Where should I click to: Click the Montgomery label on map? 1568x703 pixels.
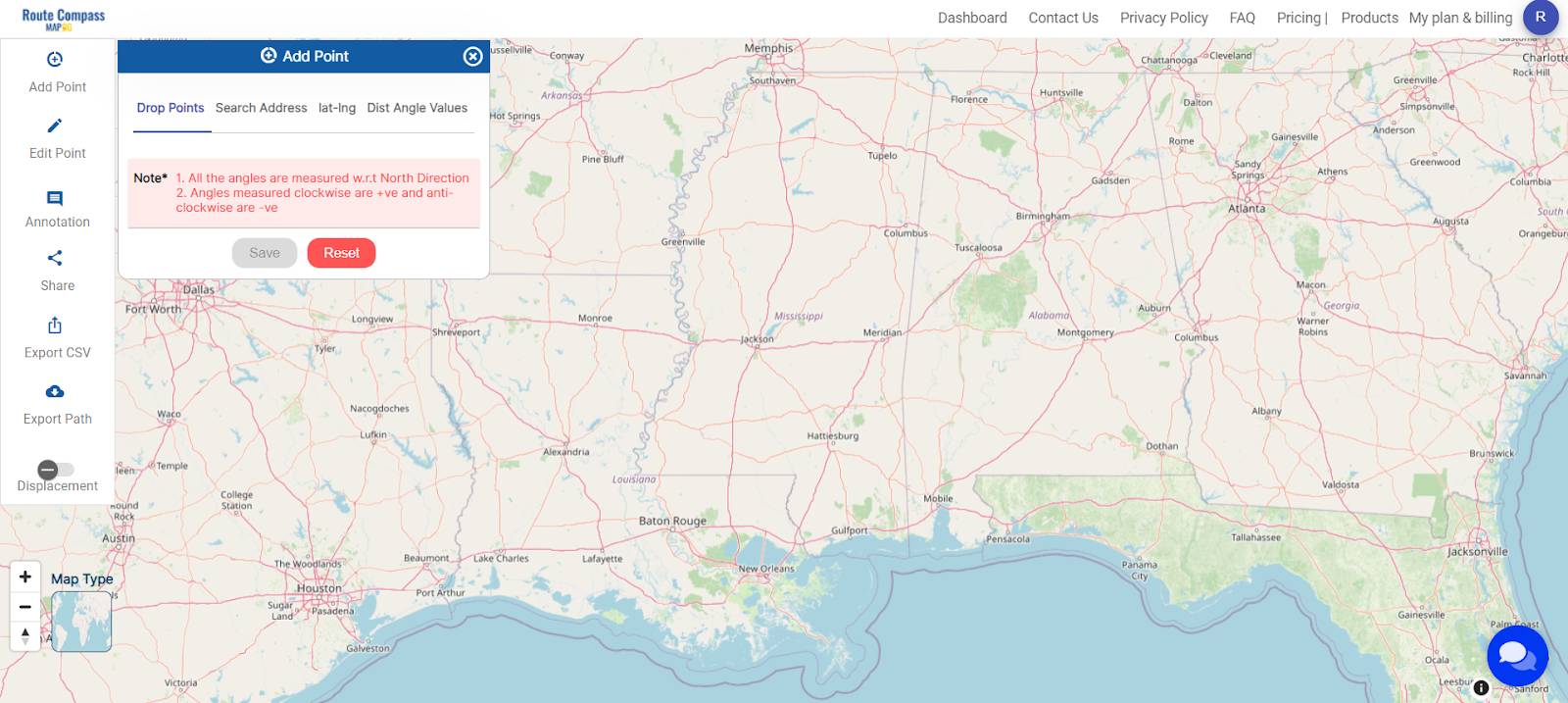click(1085, 332)
